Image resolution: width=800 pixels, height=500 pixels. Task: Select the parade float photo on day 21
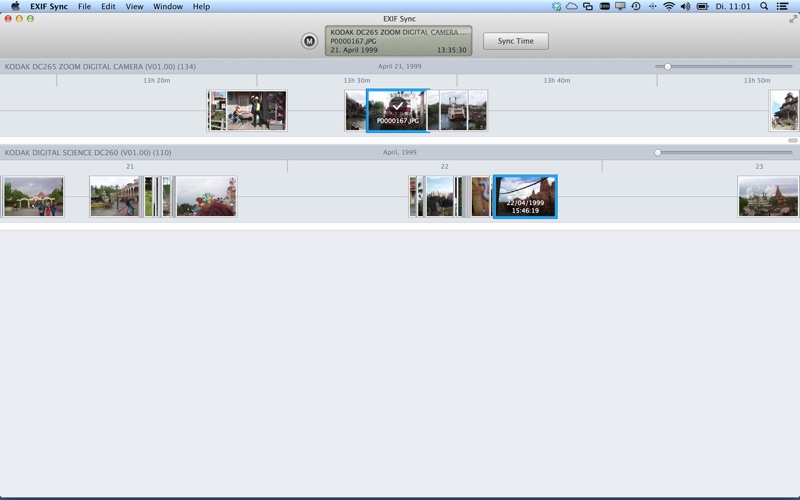[x=206, y=197]
